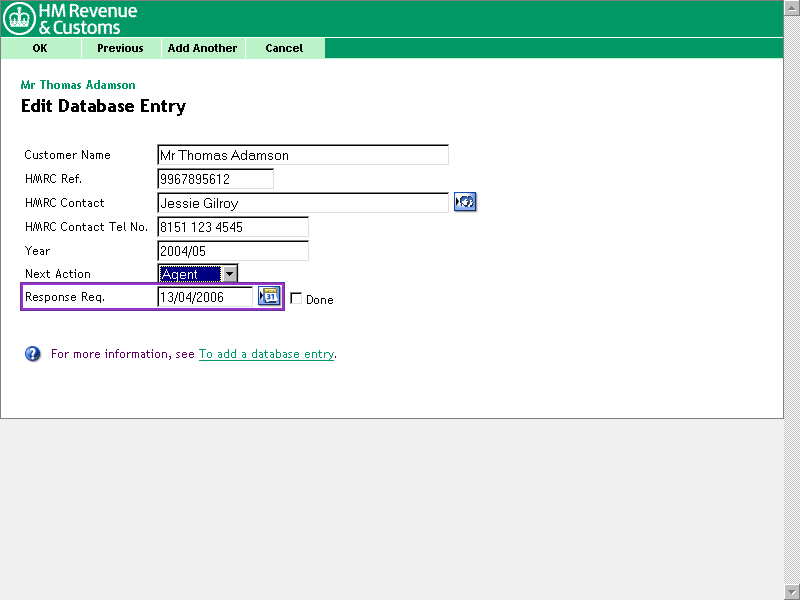Open the 'To add a database entry' link

coord(266,354)
